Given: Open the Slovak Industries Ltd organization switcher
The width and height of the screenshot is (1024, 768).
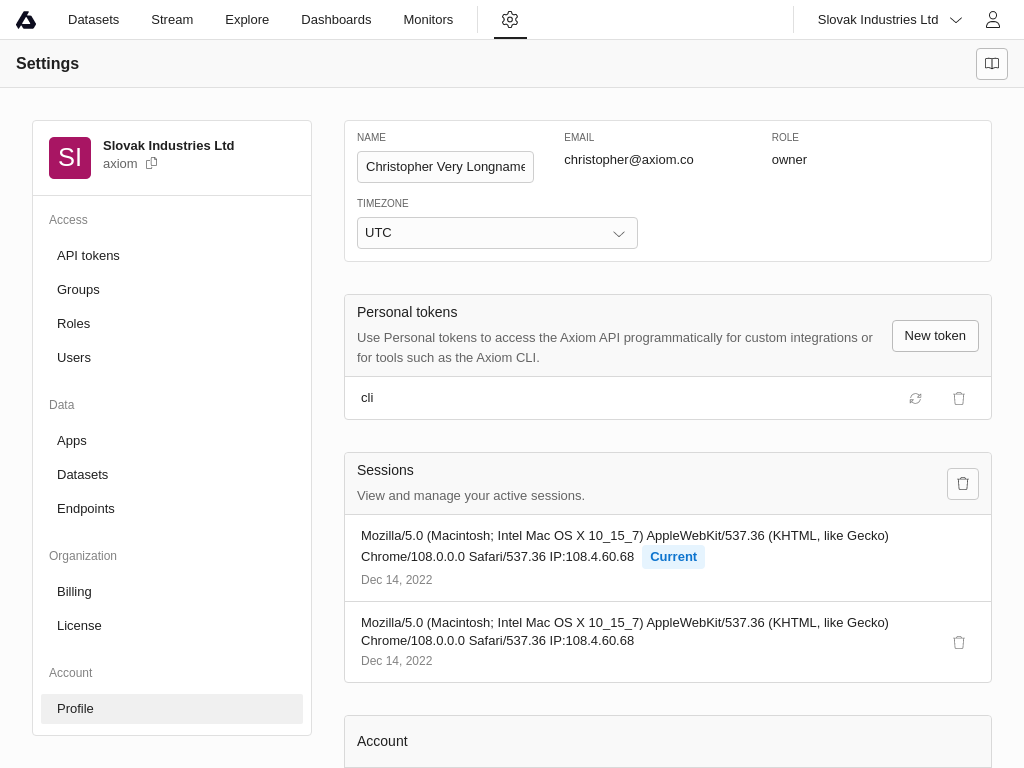Looking at the screenshot, I should [x=889, y=19].
